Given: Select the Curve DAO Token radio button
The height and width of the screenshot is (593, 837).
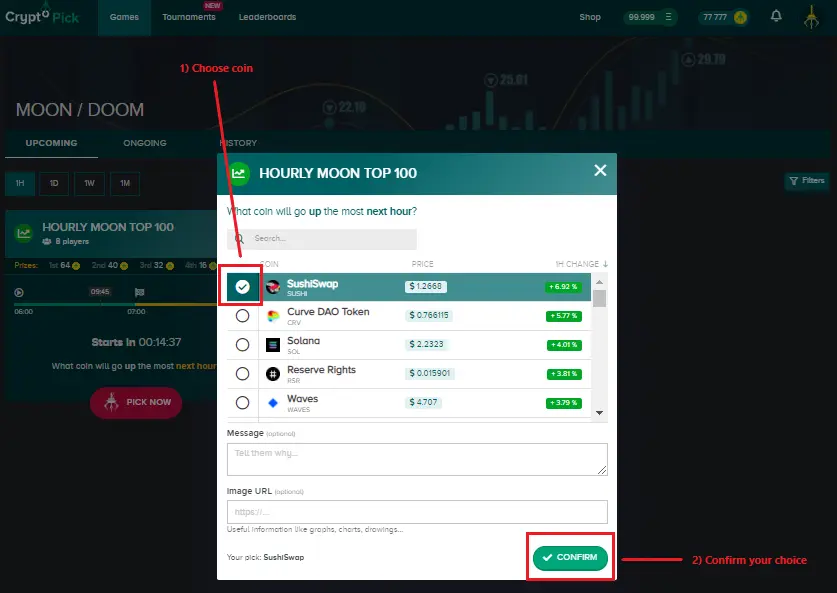Looking at the screenshot, I should [242, 316].
